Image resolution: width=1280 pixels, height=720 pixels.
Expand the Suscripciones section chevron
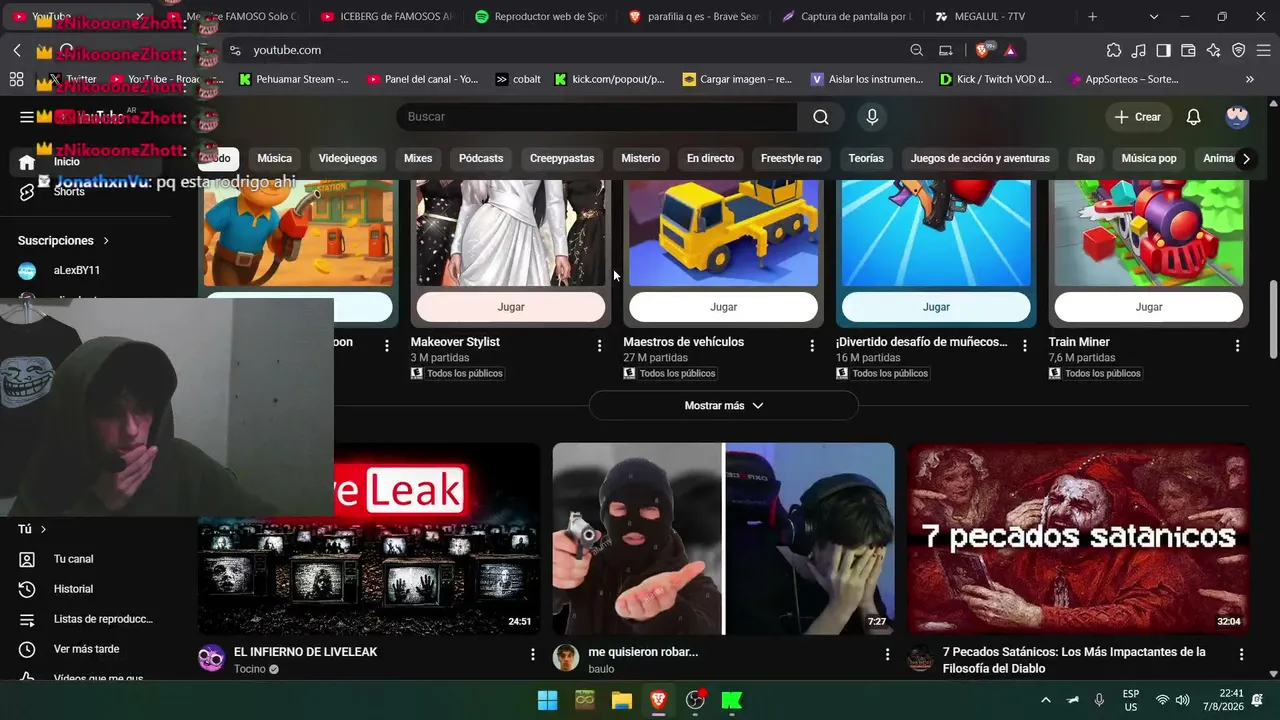tap(106, 241)
